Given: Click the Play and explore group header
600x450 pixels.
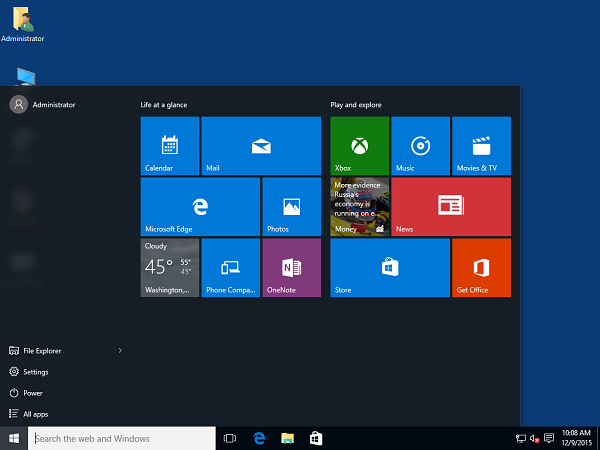Looking at the screenshot, I should 356,105.
